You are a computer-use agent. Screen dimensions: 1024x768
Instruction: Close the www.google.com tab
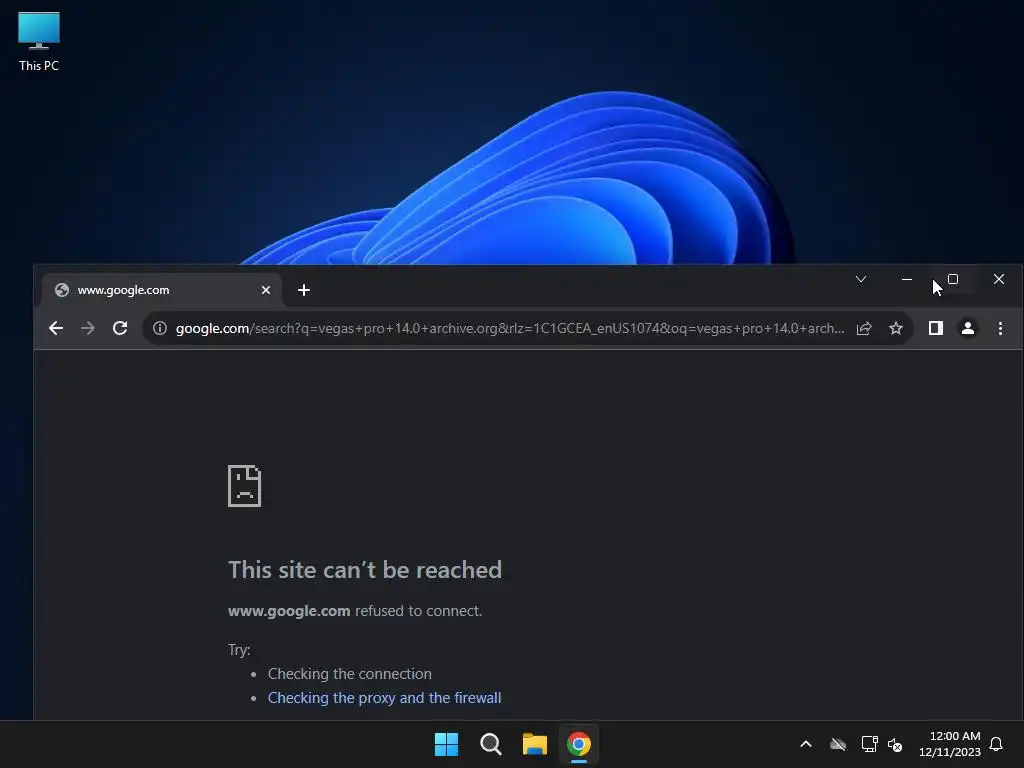[266, 290]
